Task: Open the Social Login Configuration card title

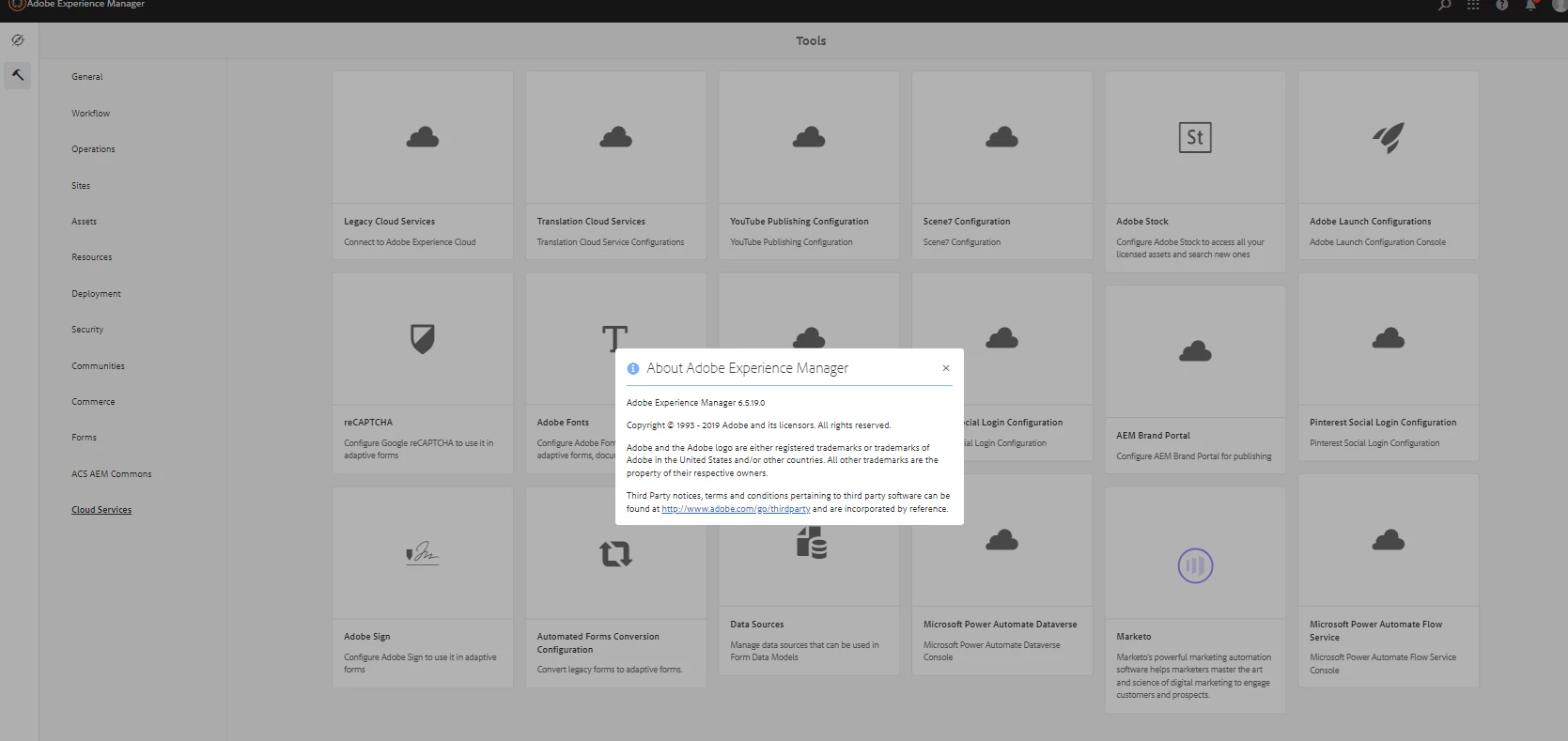Action: pos(1014,423)
